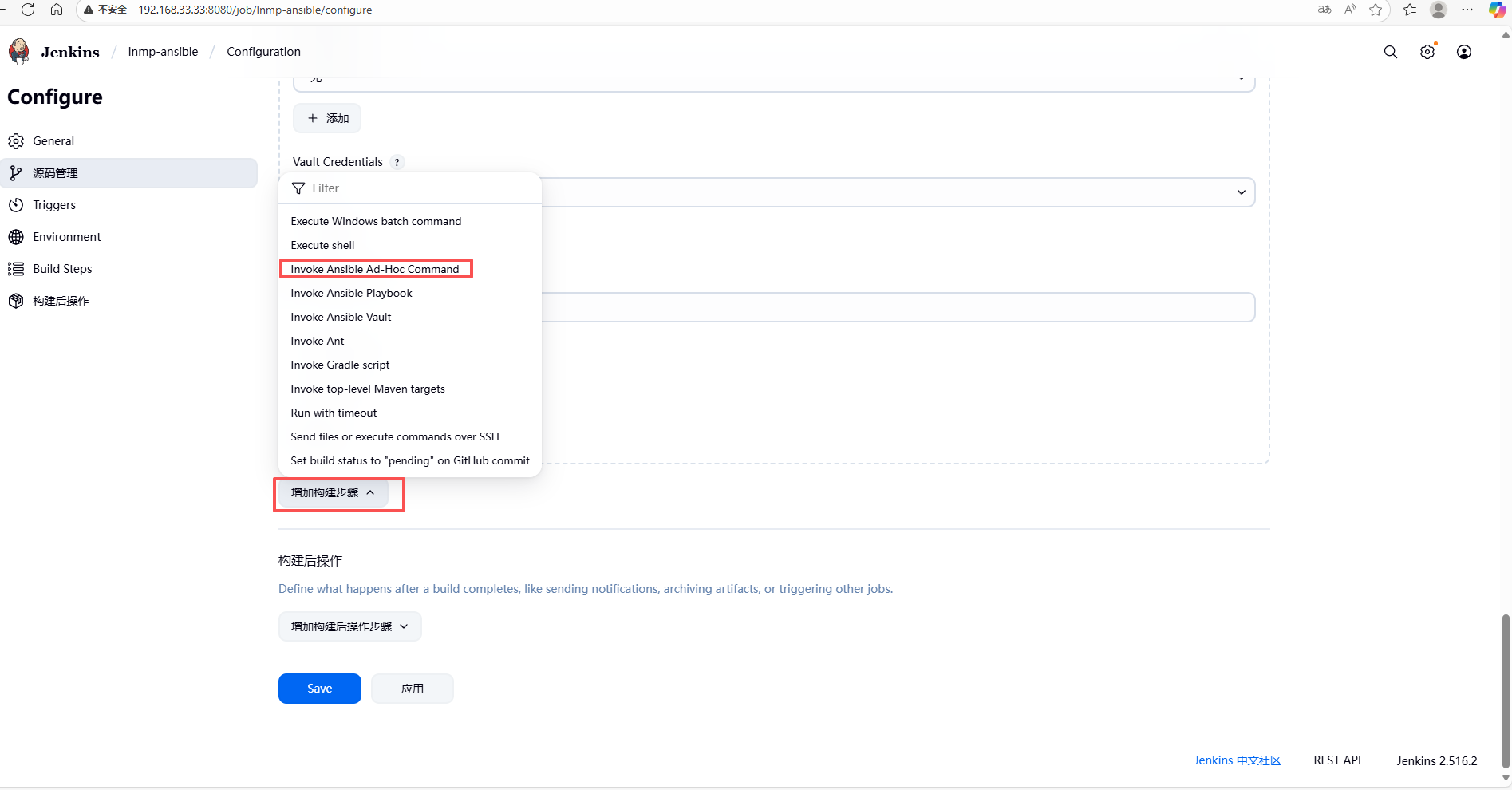Click the browser refresh icon

pyautogui.click(x=28, y=10)
